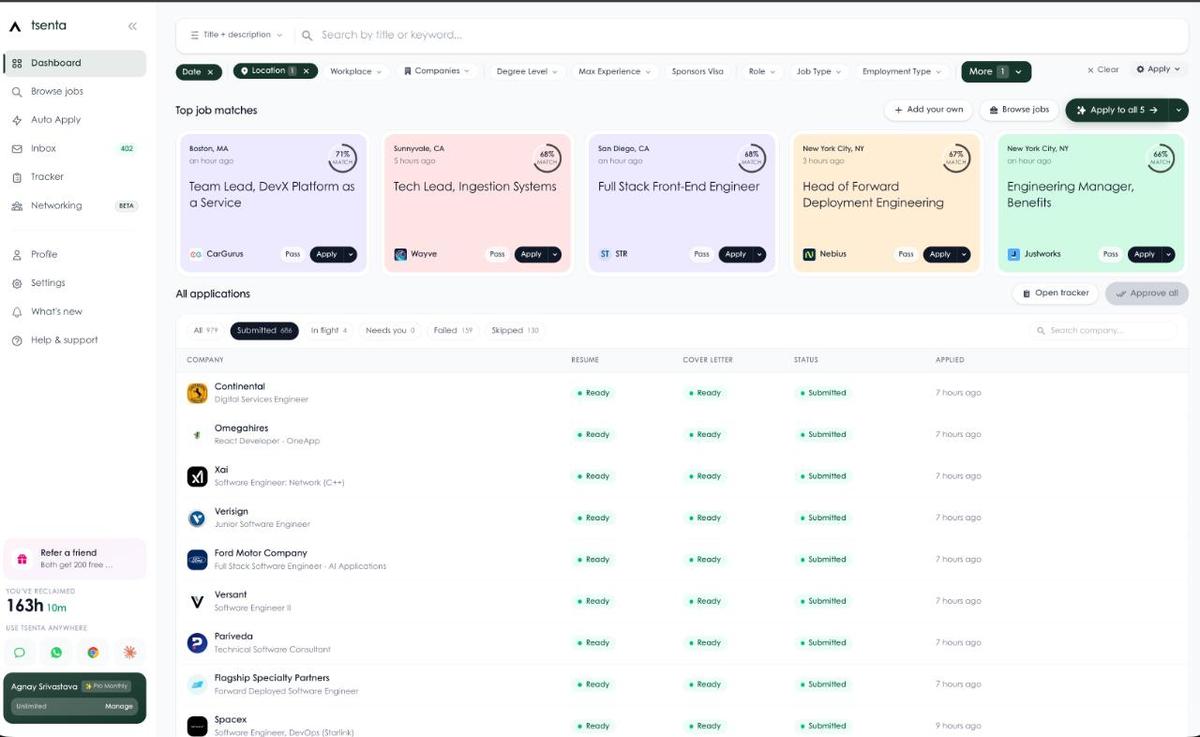The width and height of the screenshot is (1200, 737).
Task: Switch to the Needs you tab
Action: tap(390, 330)
